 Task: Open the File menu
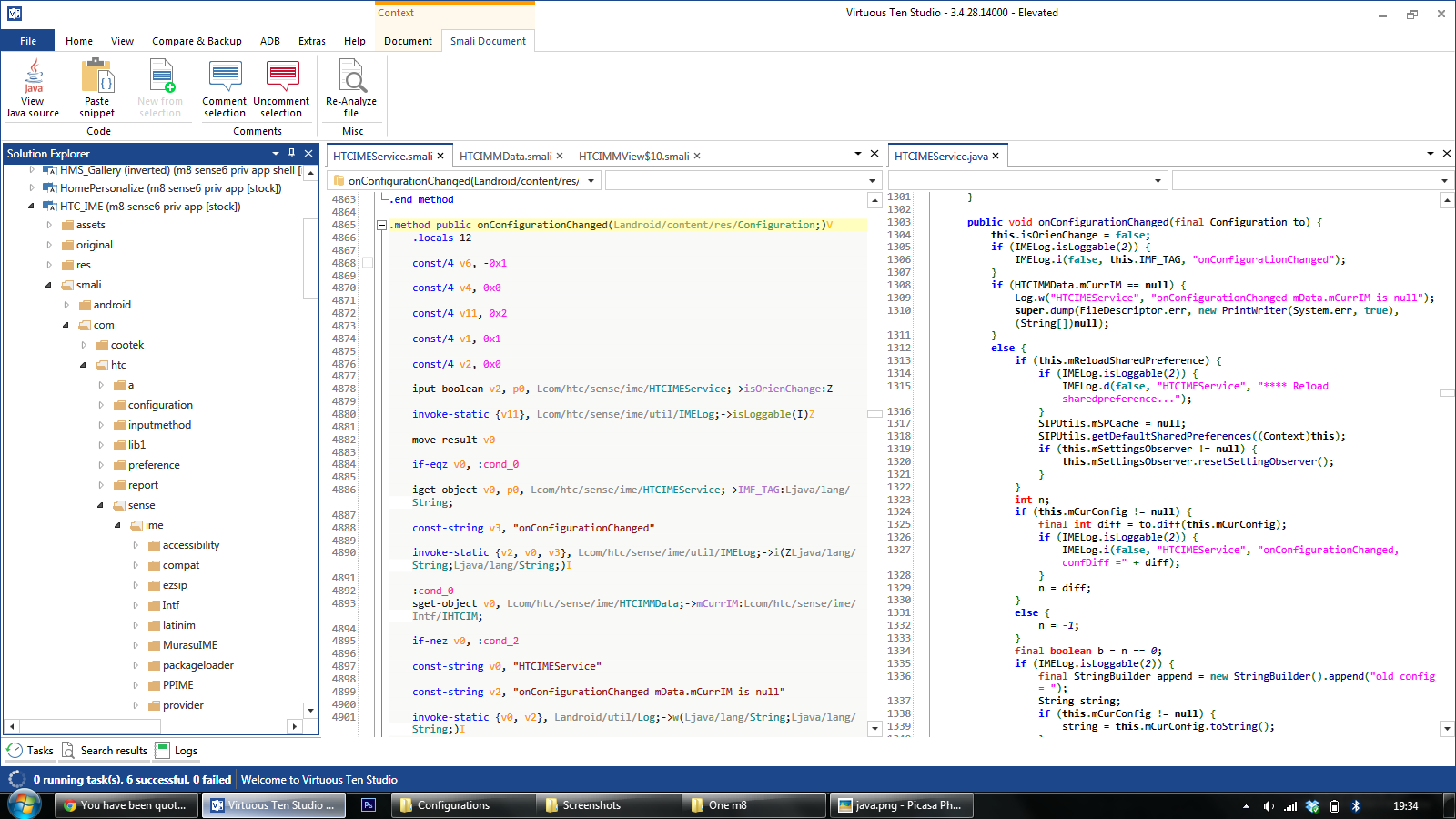(28, 41)
